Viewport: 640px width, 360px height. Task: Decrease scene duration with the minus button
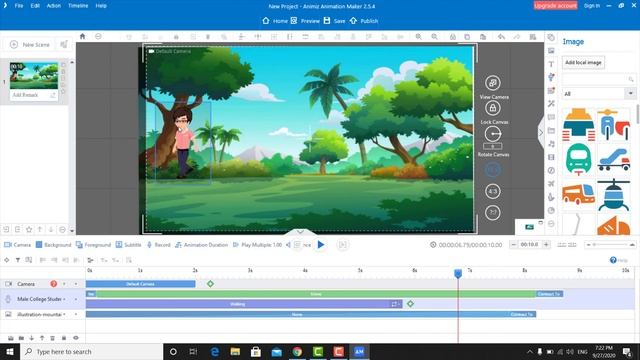coord(513,244)
